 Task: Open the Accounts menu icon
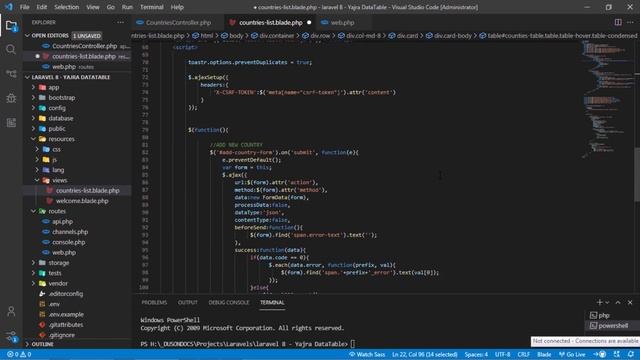coord(11,311)
